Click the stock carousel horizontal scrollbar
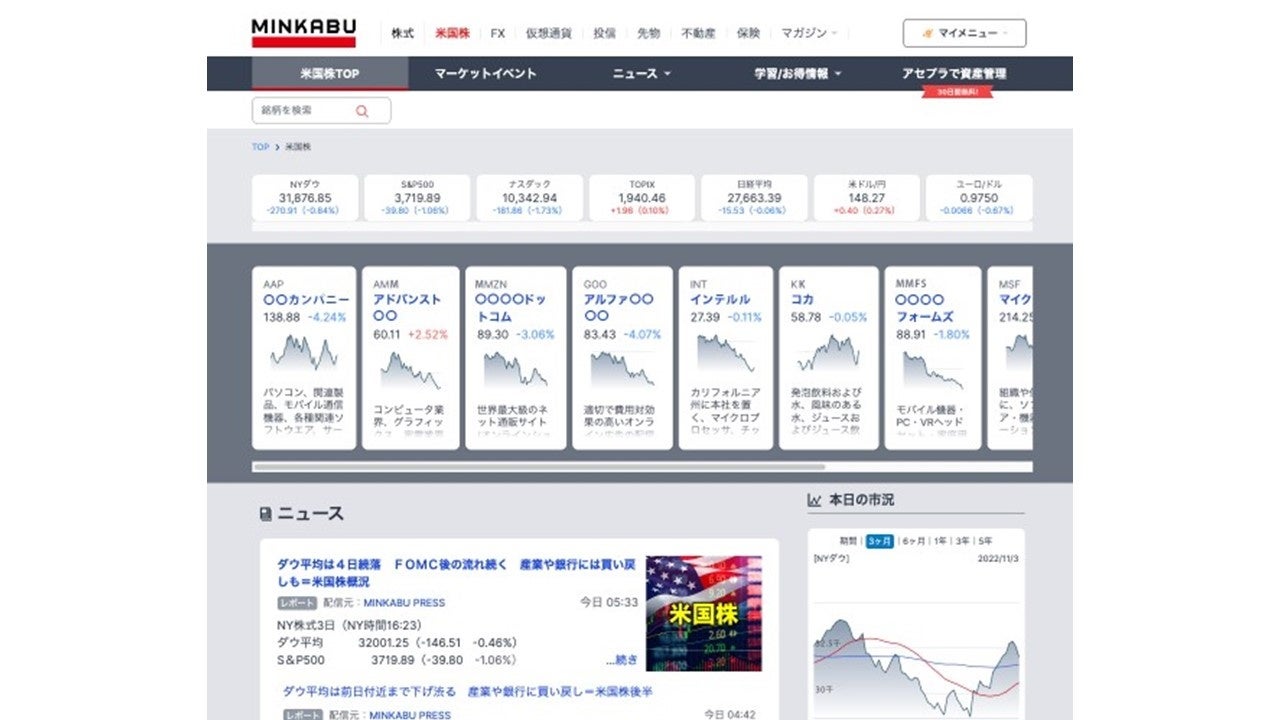This screenshot has width=1280, height=720. [x=539, y=466]
